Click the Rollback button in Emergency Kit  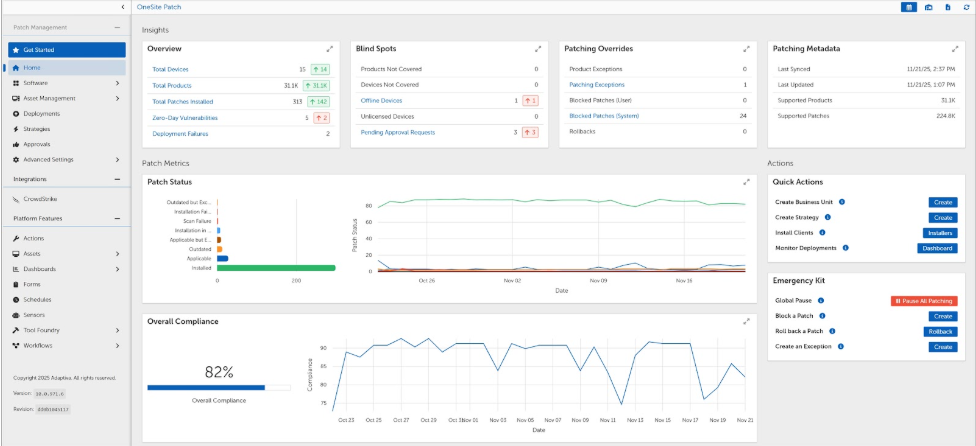tap(939, 331)
